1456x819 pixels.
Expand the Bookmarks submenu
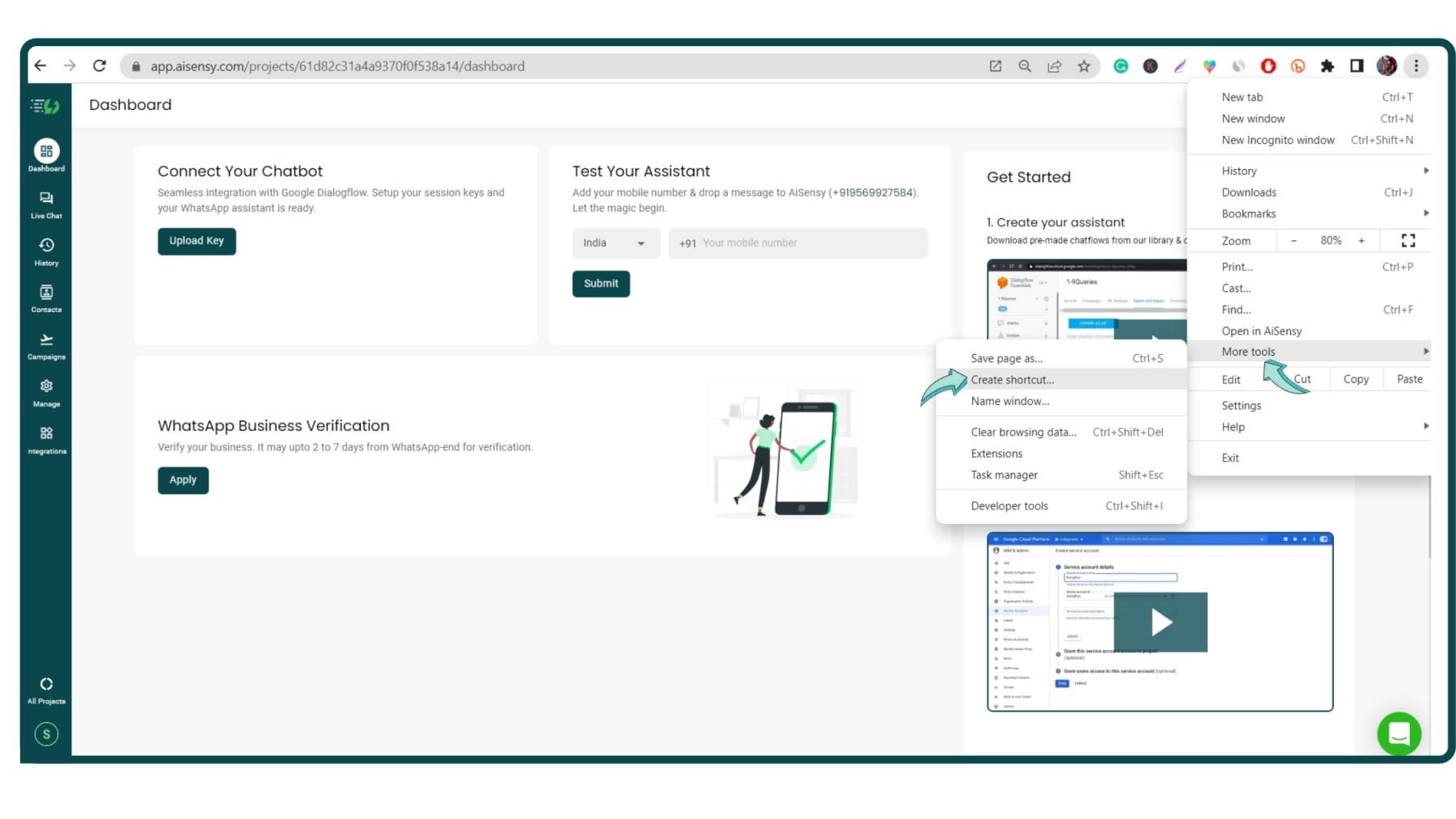pyautogui.click(x=1309, y=213)
